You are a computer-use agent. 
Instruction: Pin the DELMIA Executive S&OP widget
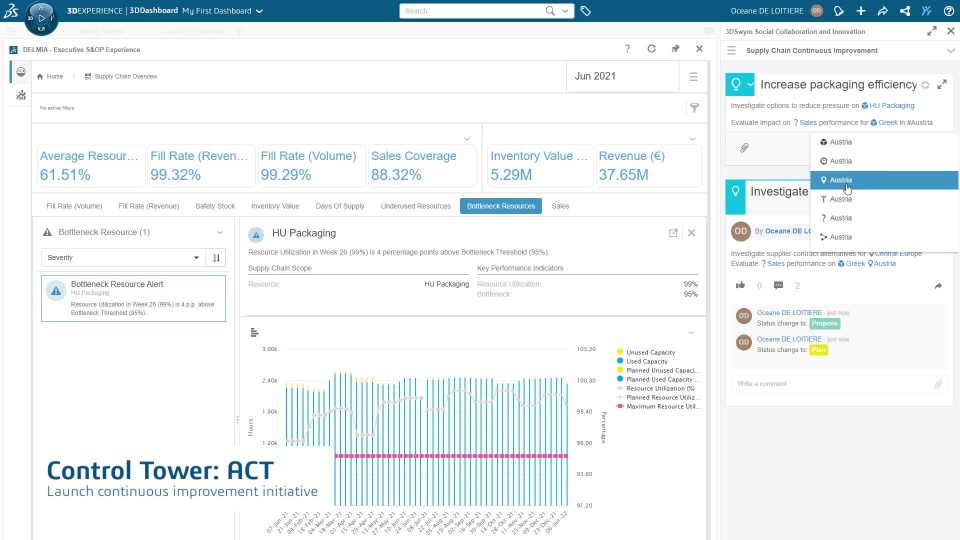tap(675, 49)
